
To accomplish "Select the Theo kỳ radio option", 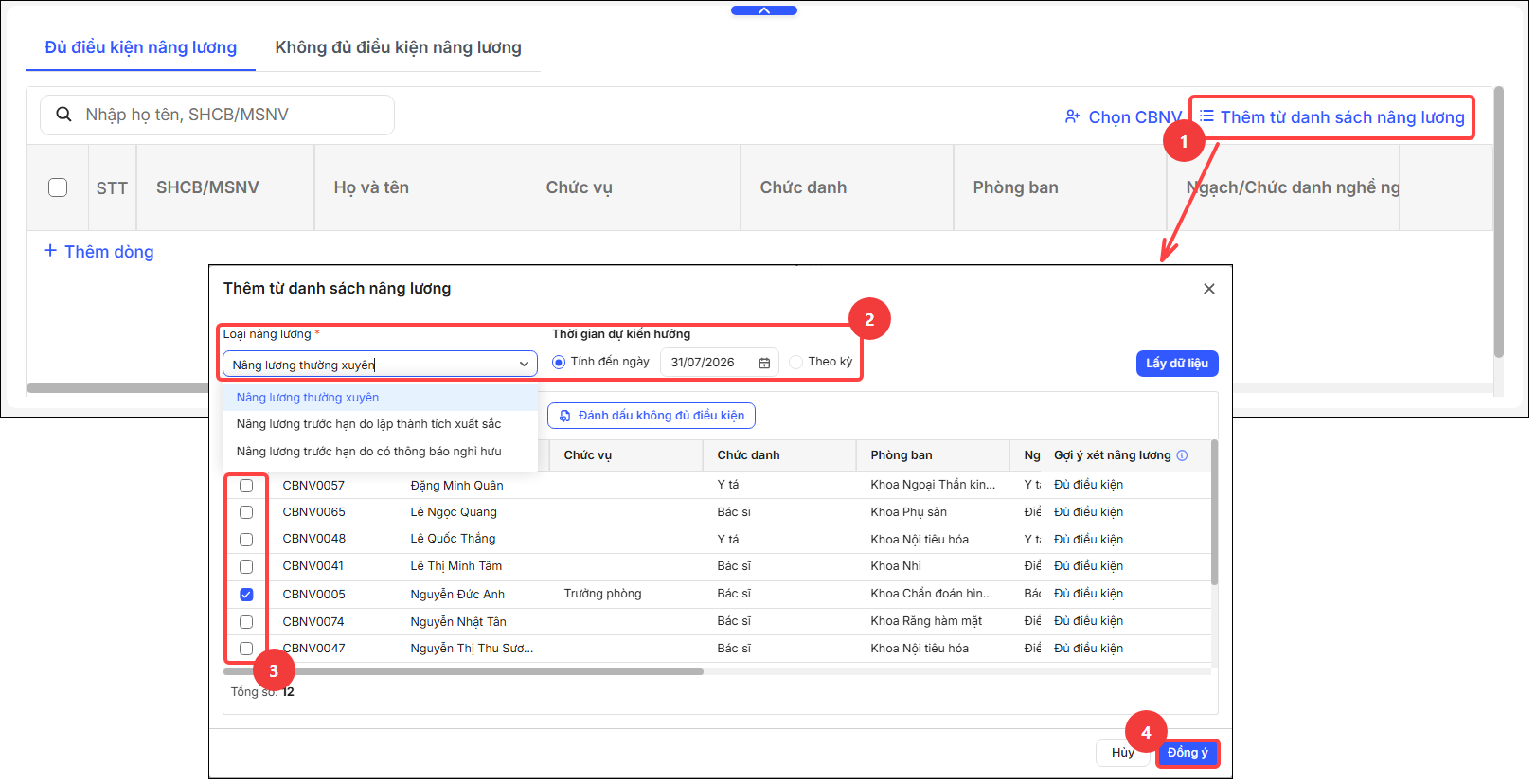I will tap(795, 362).
